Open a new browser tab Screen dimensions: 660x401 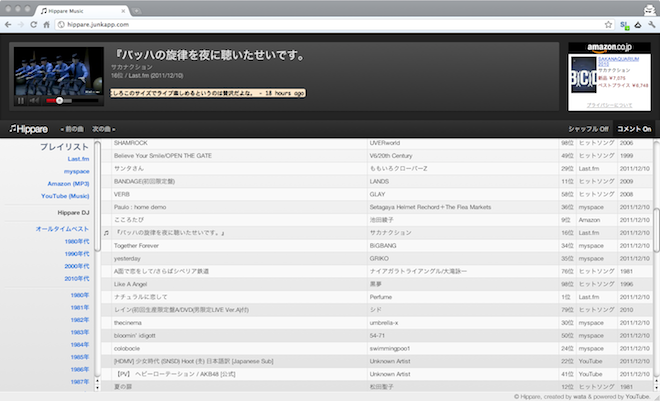pyautogui.click(x=136, y=11)
